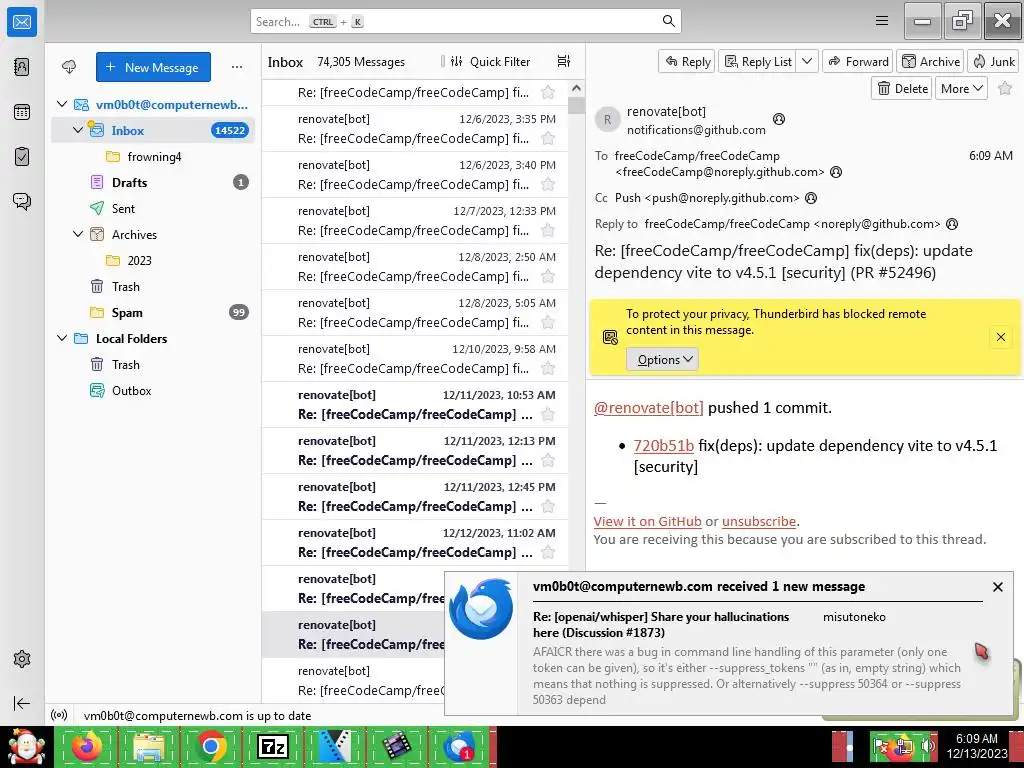This screenshot has height=768, width=1024.
Task: Click the search magnifier icon
Action: [x=669, y=21]
